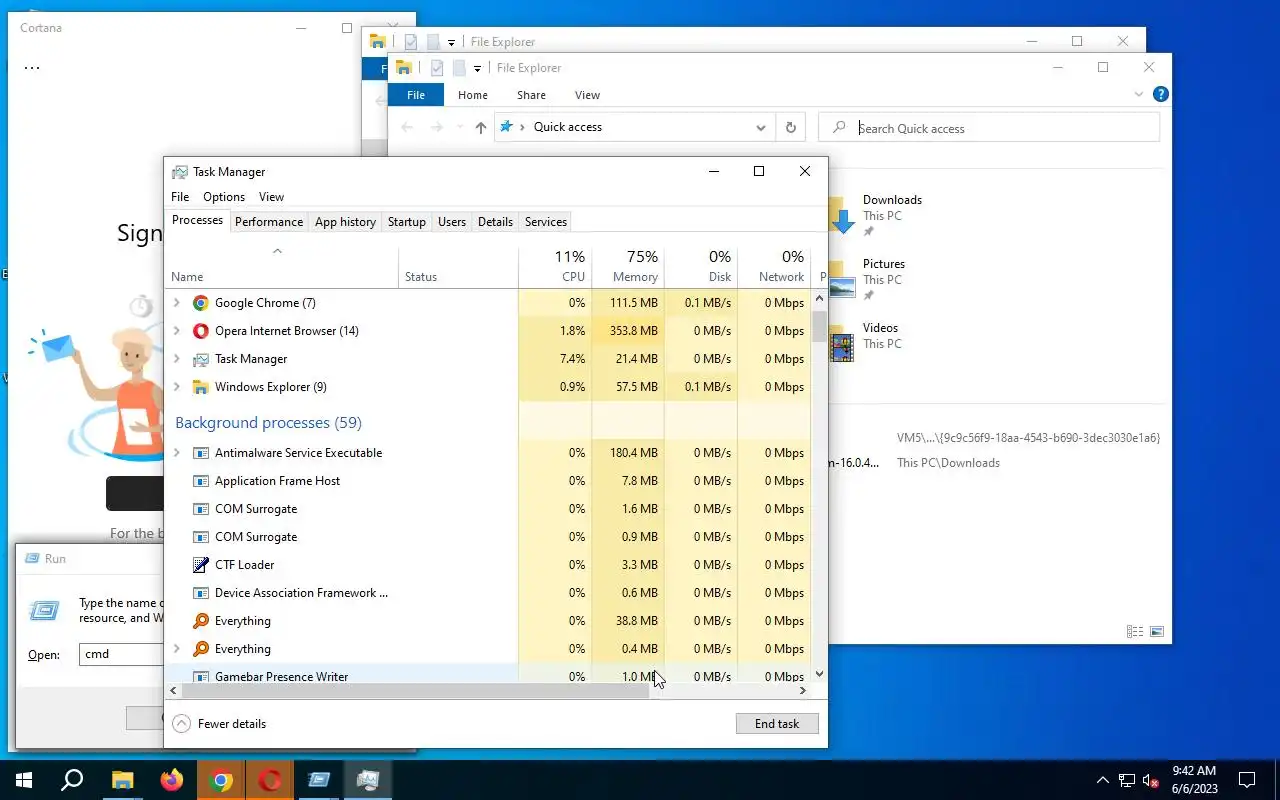This screenshot has height=800, width=1280.
Task: Click the Task Manager title bar icon
Action: [x=180, y=172]
